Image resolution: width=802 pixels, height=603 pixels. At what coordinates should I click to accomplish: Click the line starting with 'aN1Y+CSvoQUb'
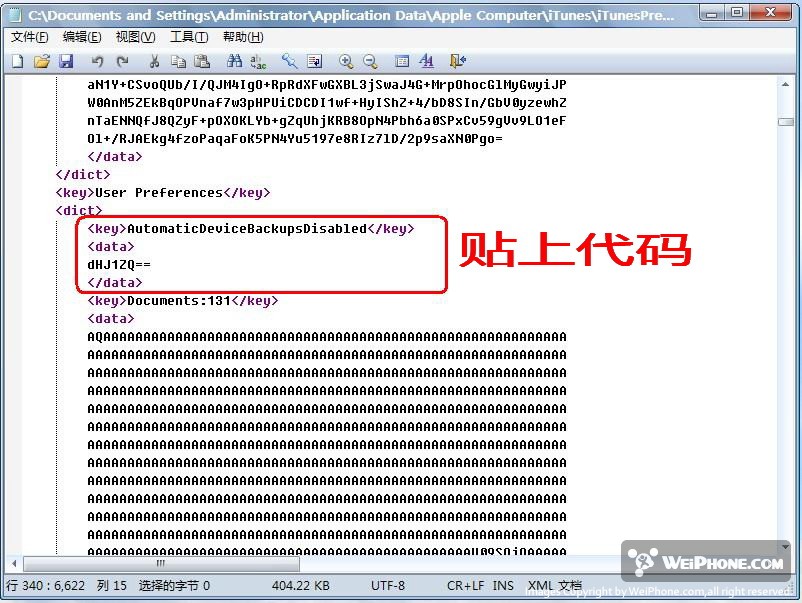(x=327, y=85)
